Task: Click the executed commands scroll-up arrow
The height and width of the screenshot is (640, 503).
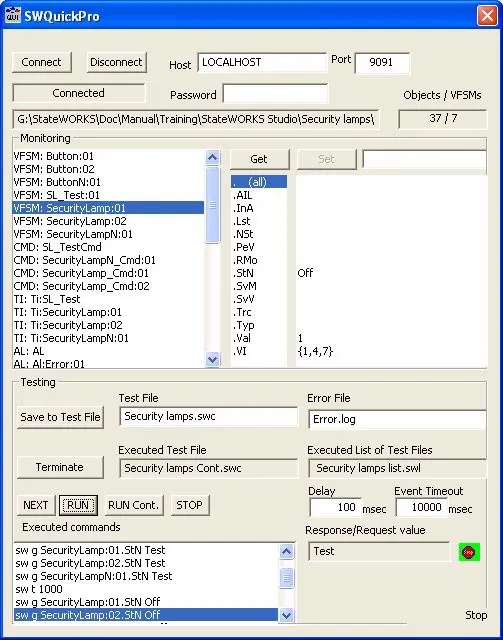Action: pos(287,552)
